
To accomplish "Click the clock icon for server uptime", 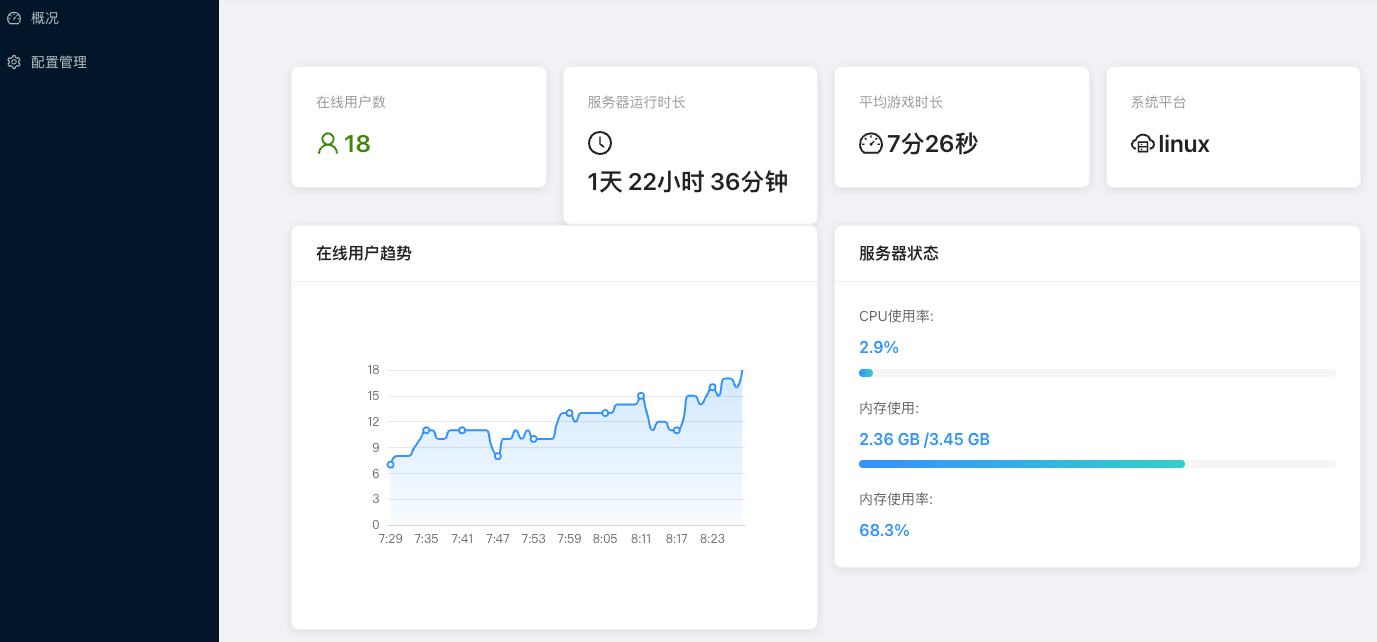I will click(599, 143).
